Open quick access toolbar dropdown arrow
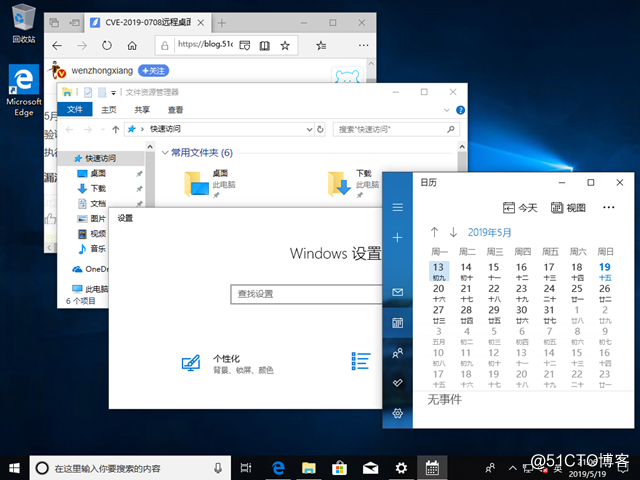The height and width of the screenshot is (480, 640). (x=113, y=93)
